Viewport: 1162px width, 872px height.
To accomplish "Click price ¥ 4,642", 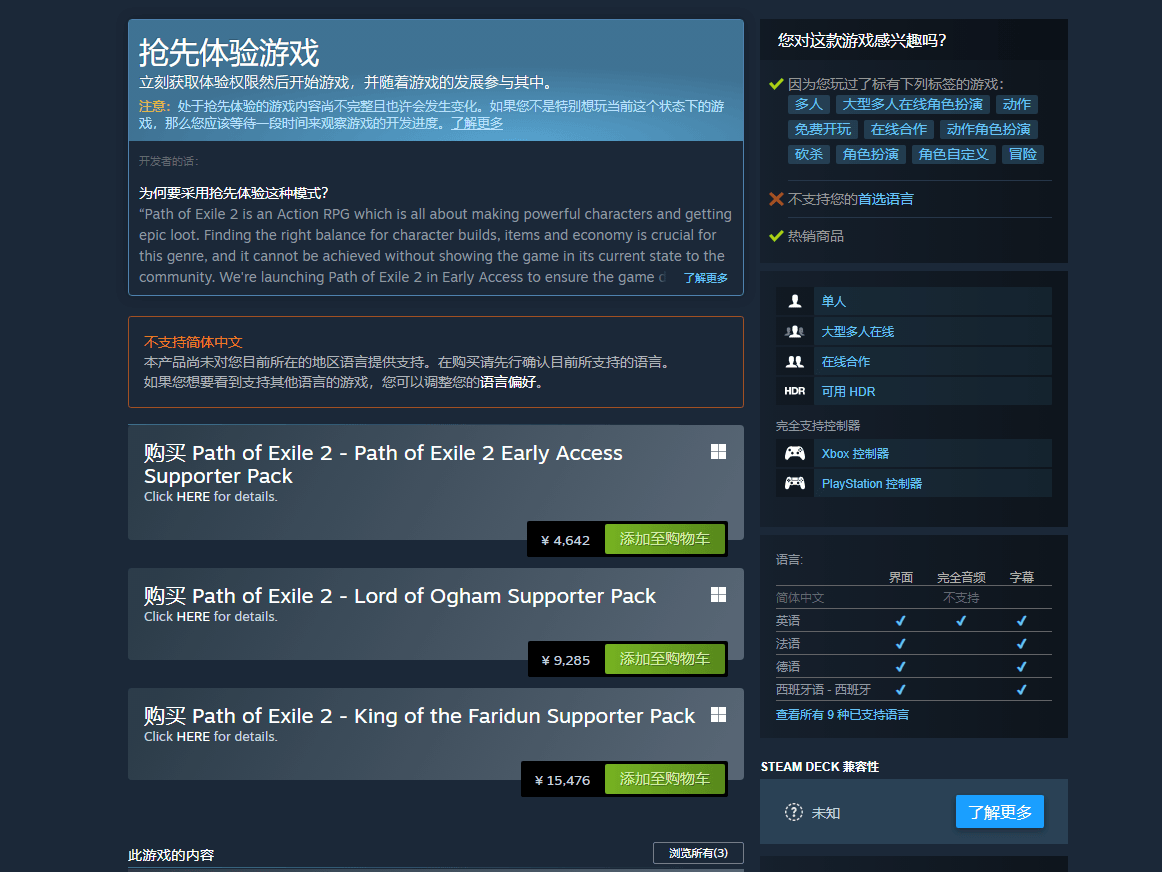I will 565,540.
